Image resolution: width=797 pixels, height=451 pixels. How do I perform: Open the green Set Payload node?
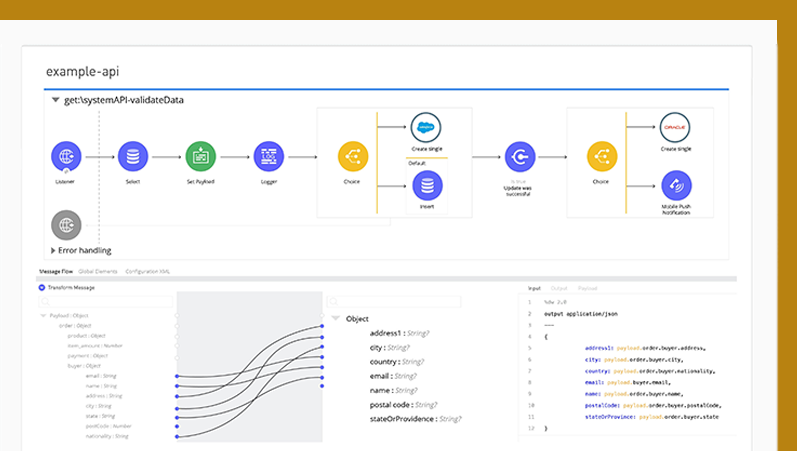coord(200,156)
